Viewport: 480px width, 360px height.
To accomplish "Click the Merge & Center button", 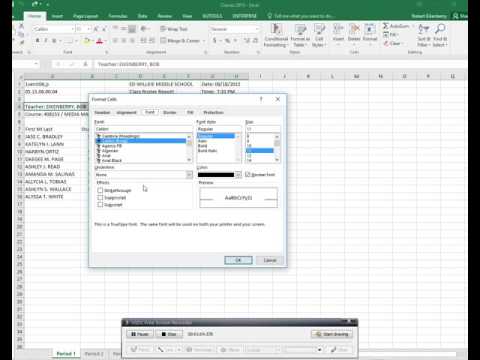I will [180, 41].
